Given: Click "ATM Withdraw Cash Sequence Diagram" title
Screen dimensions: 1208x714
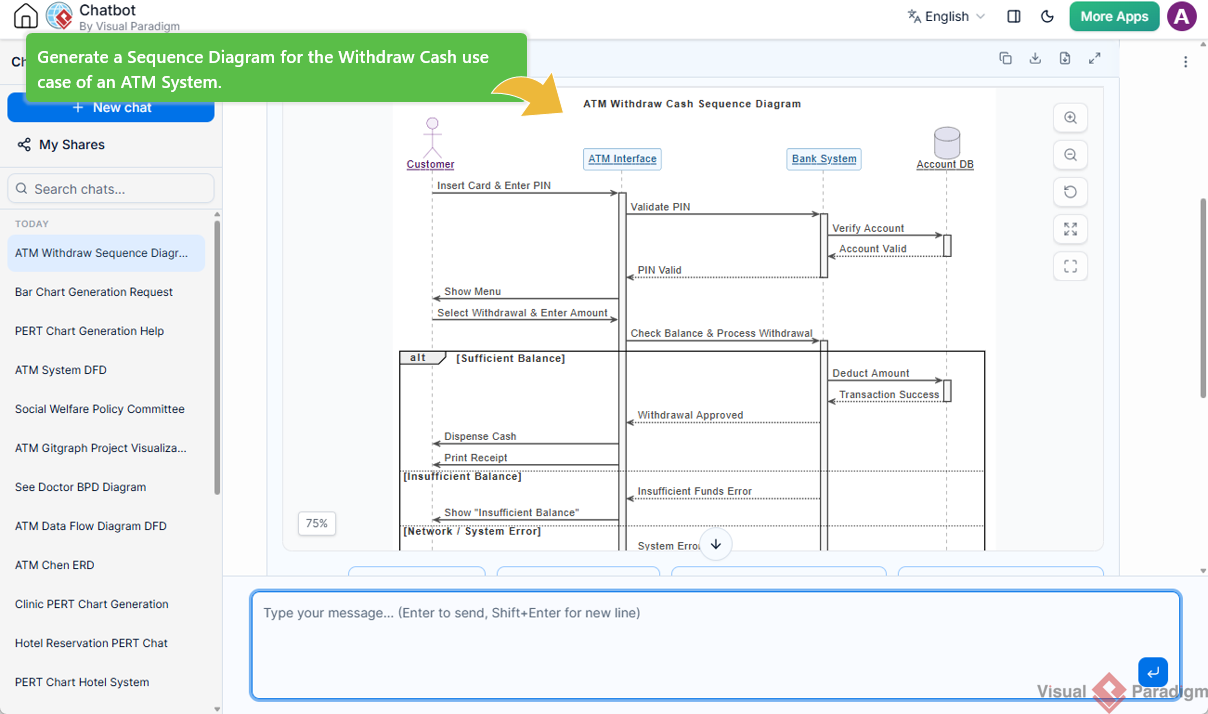Looking at the screenshot, I should [x=692, y=104].
